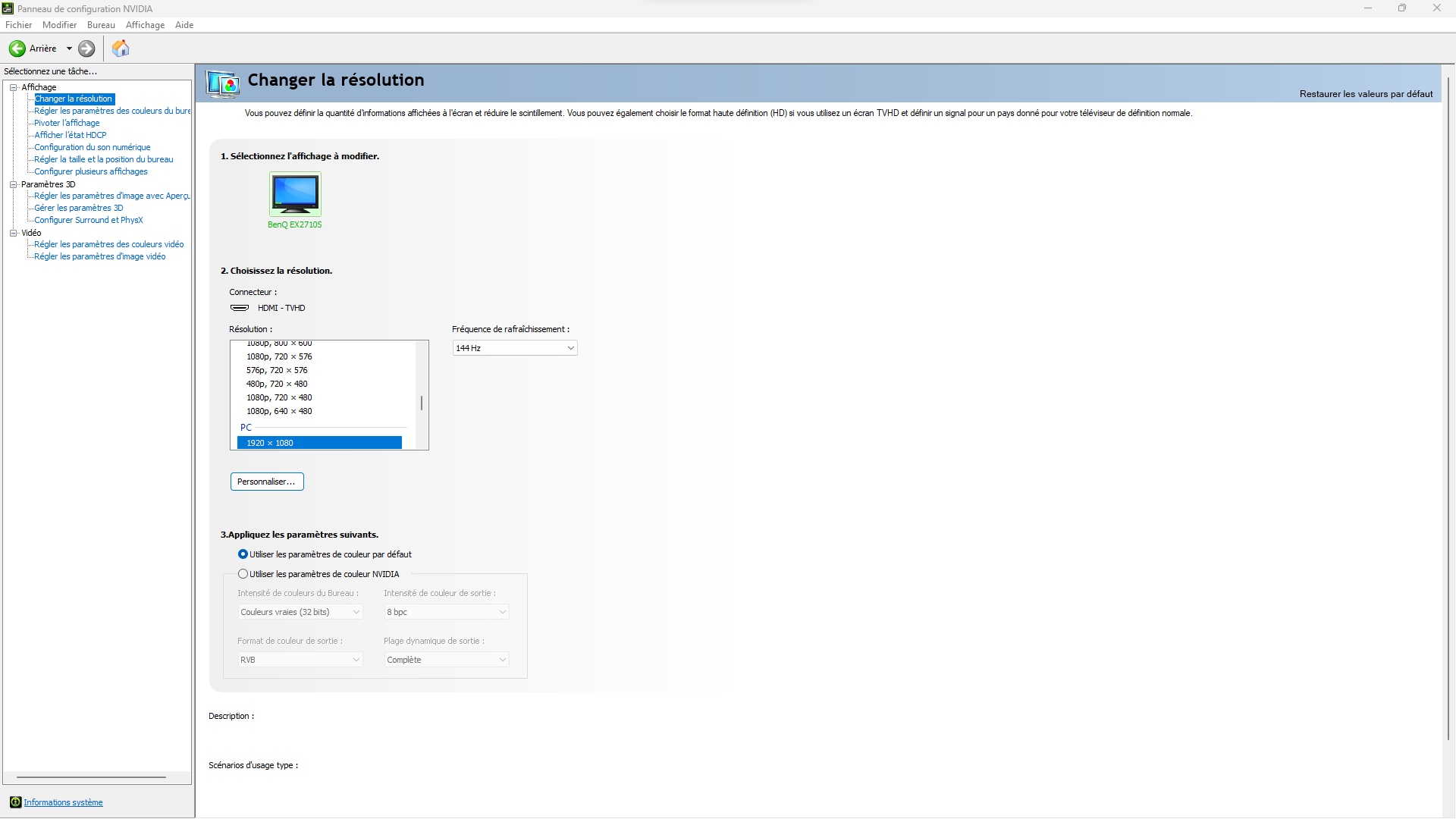Open the Aide menu
The width and height of the screenshot is (1456, 819).
pos(184,25)
